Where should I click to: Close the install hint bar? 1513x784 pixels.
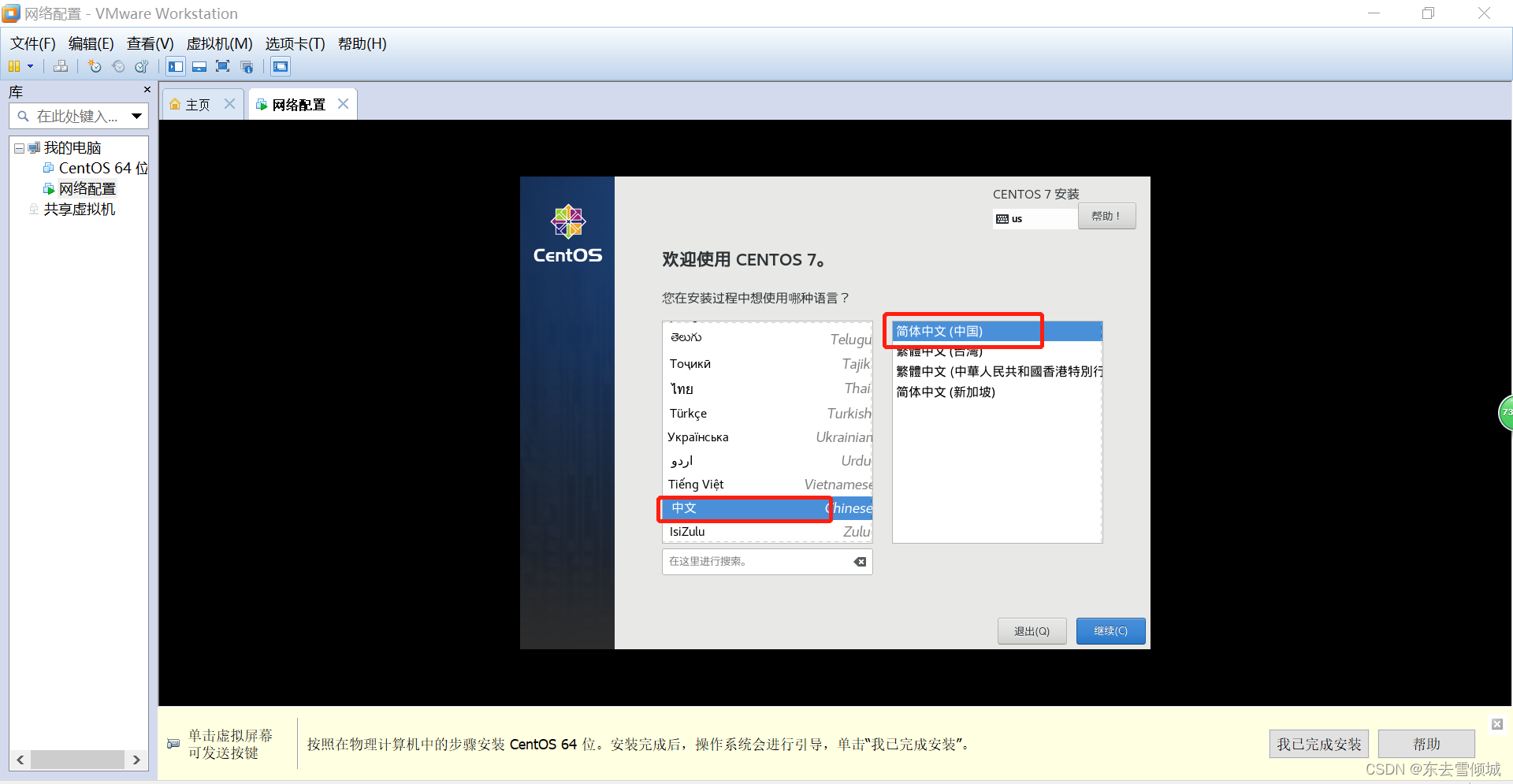click(x=1497, y=724)
